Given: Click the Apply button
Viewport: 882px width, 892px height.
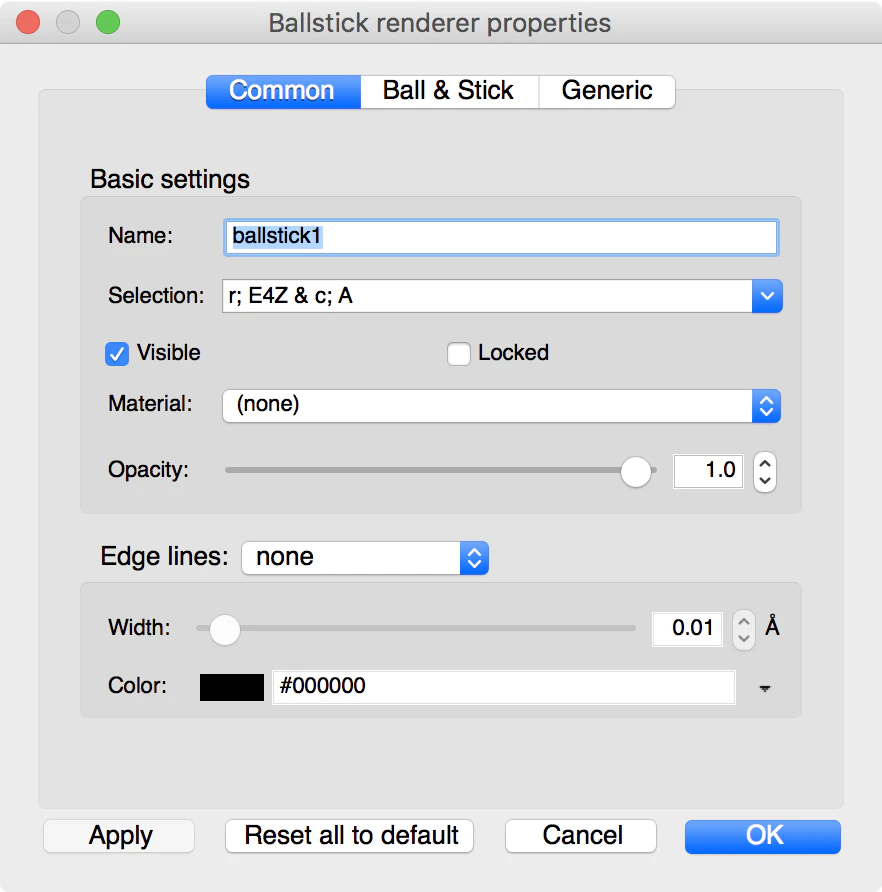Looking at the screenshot, I should [119, 836].
